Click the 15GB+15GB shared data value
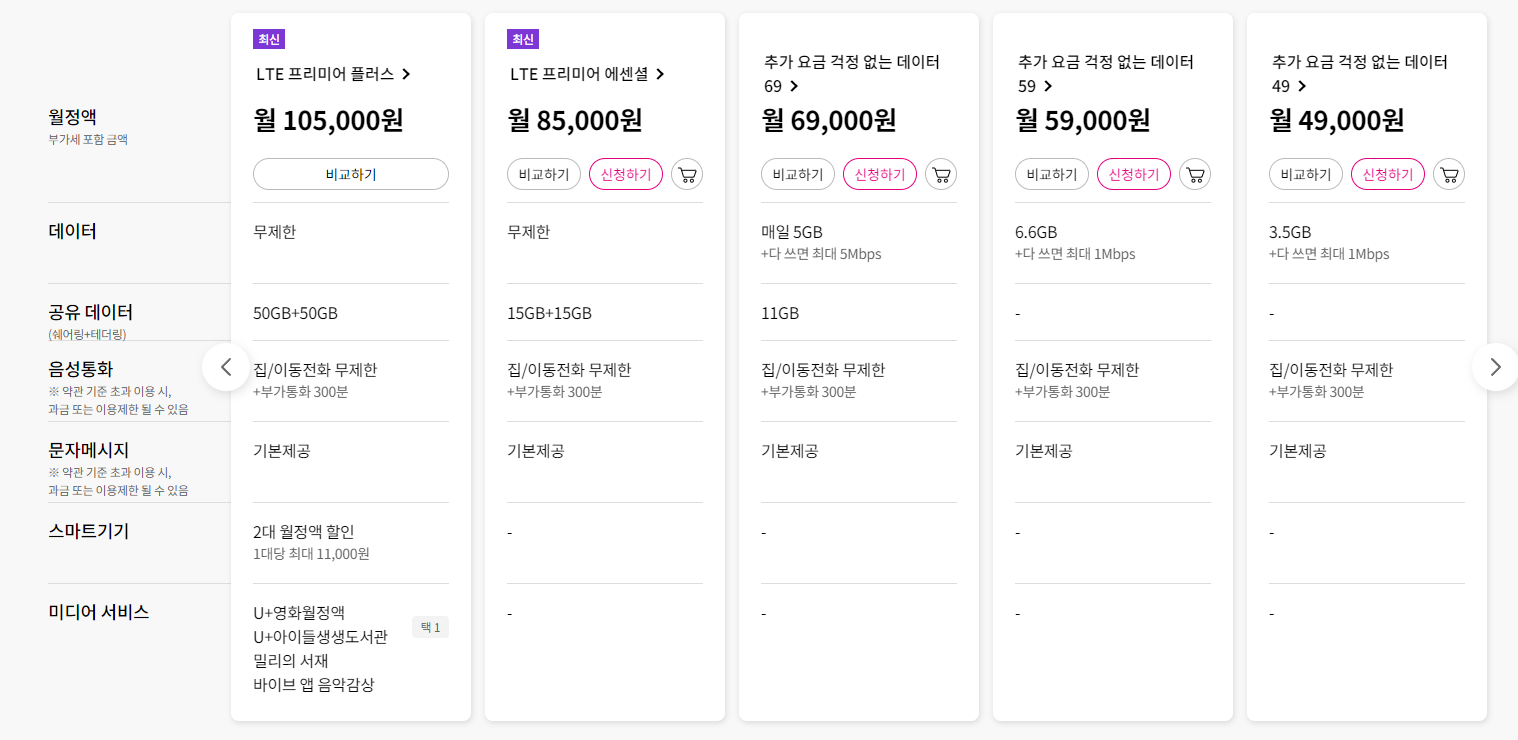The width and height of the screenshot is (1518, 740). (550, 313)
